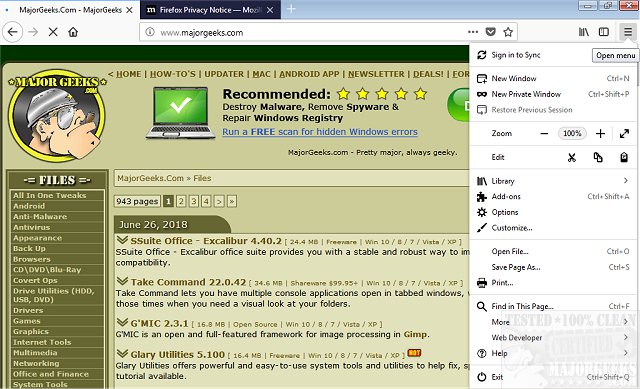Switch to Firefox Privacy Notice tab

[210, 10]
